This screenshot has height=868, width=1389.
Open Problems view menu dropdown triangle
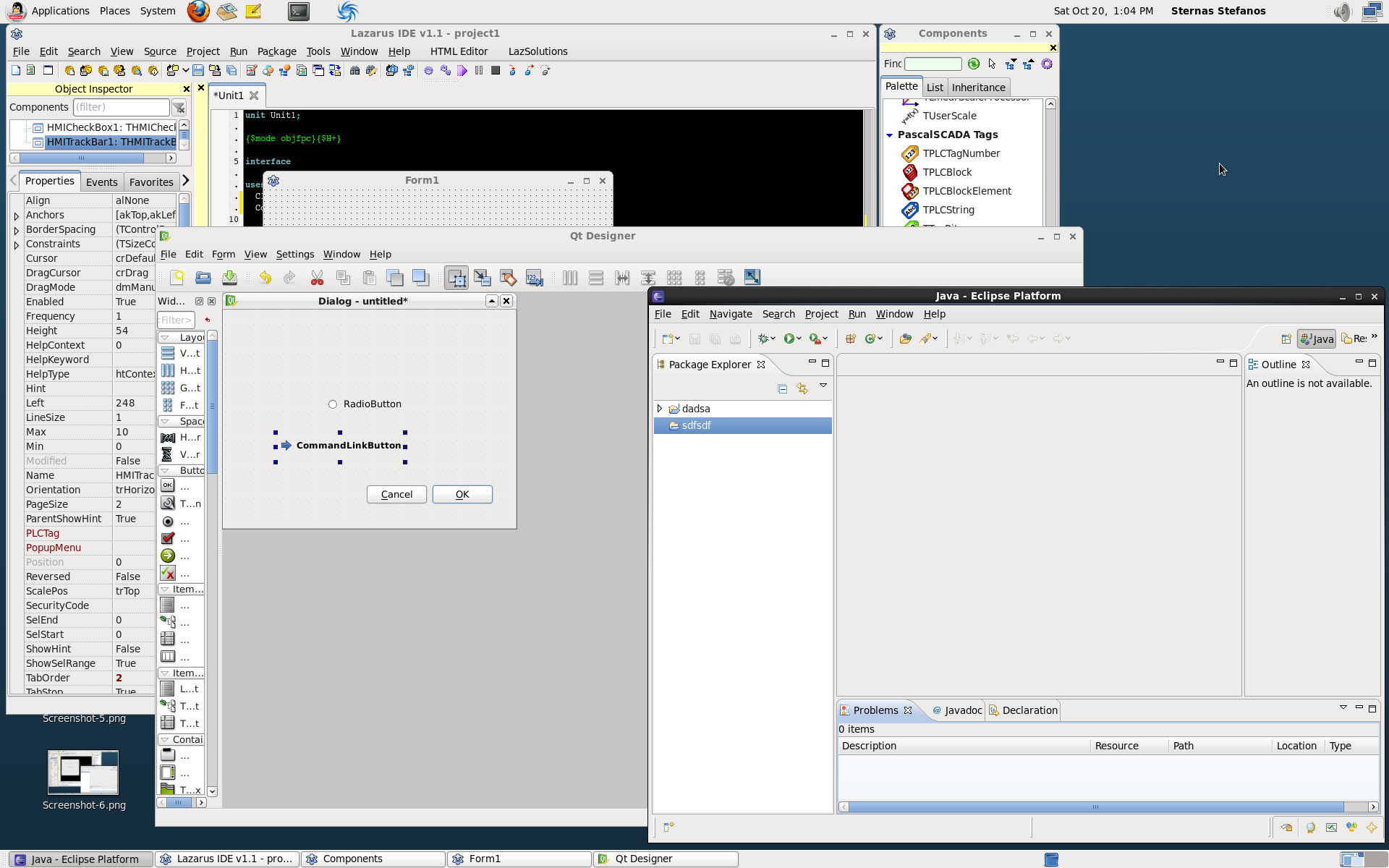coord(1343,707)
